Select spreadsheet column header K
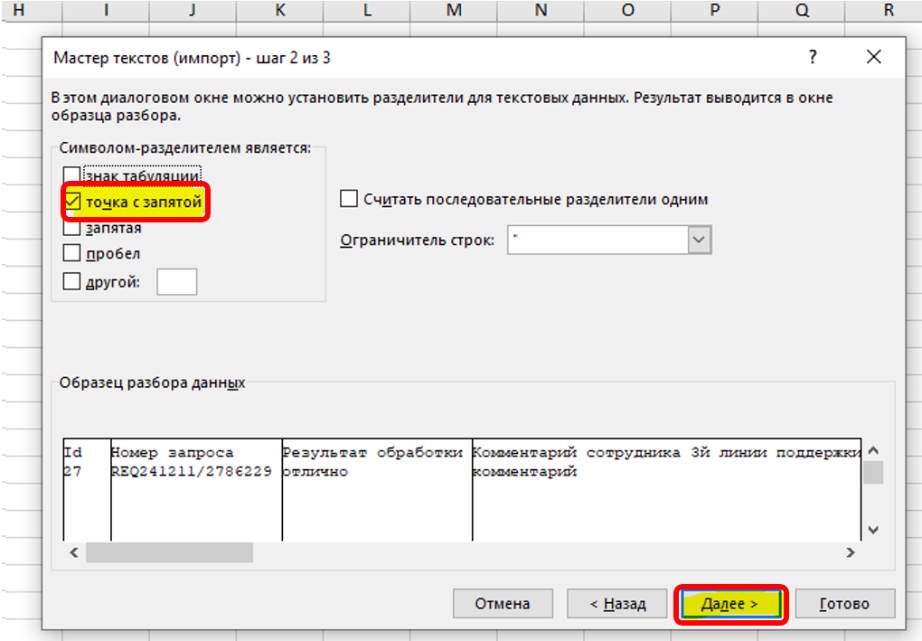 click(x=279, y=10)
